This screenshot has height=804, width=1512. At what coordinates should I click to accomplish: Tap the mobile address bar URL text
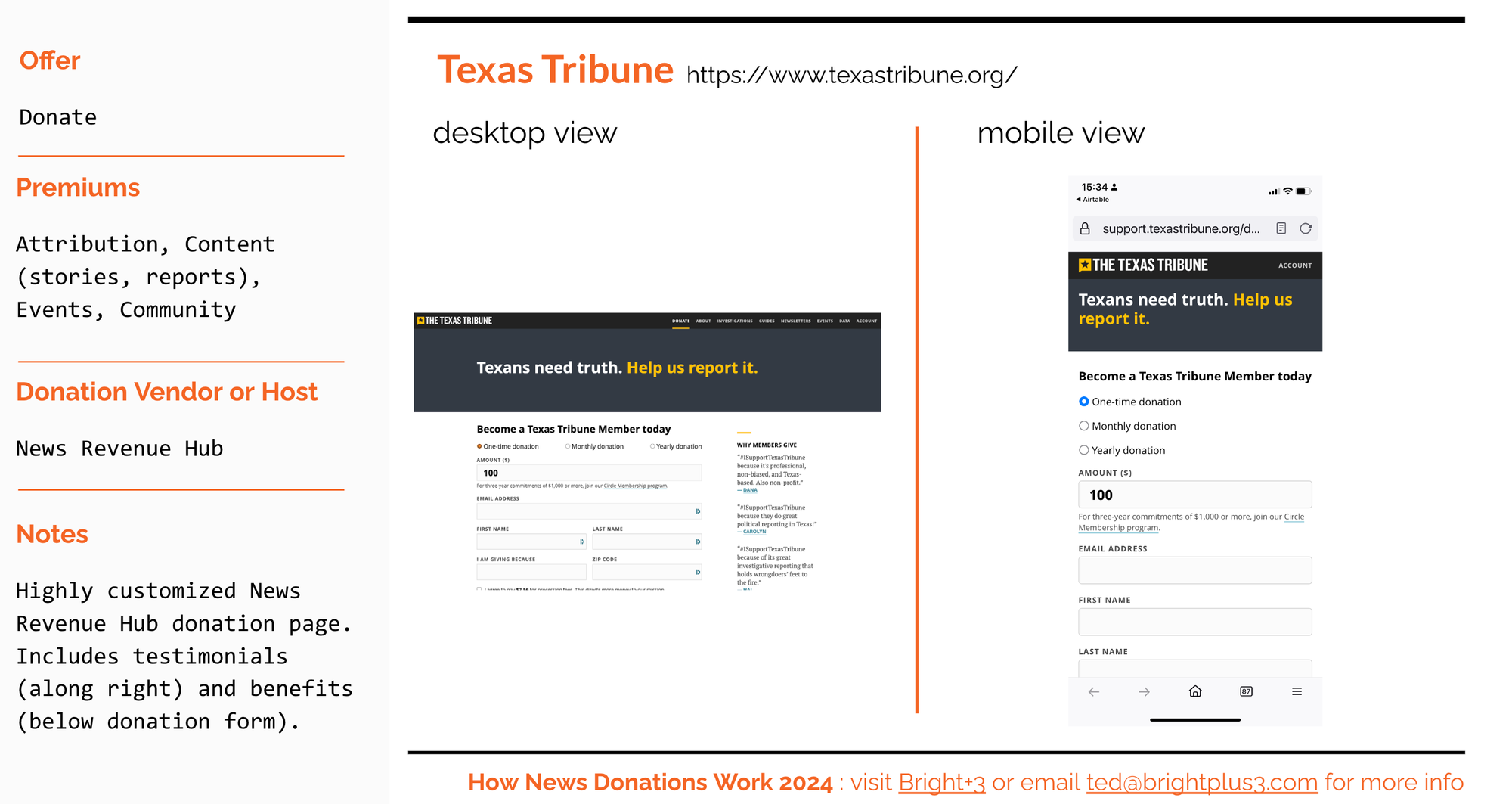1181,228
